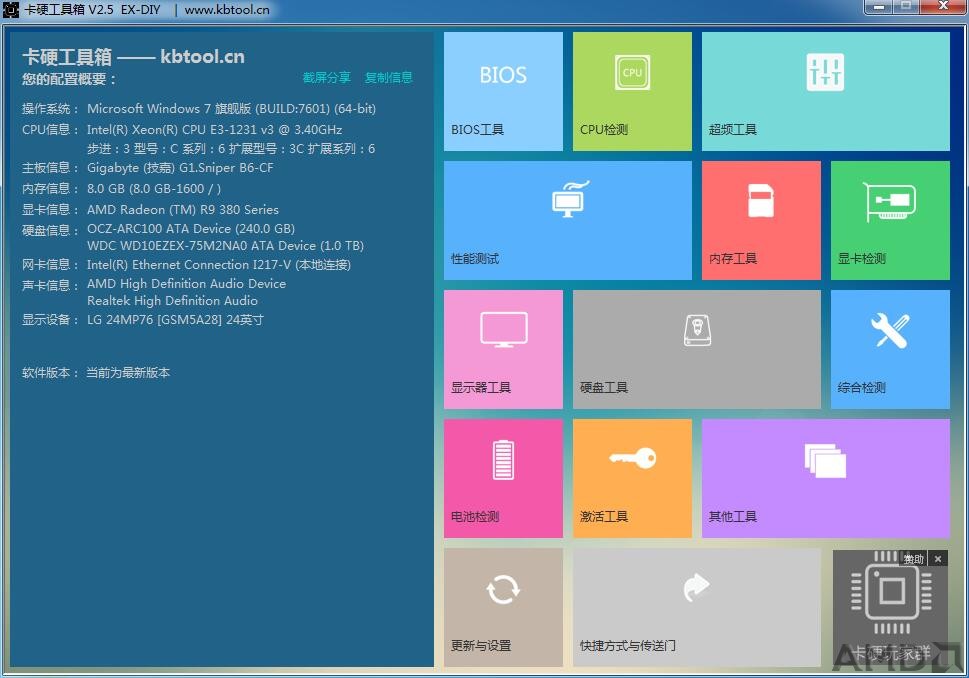This screenshot has height=678, width=969.
Task: Click the AMD Radeon R9 380 Series text
Action: coord(183,210)
